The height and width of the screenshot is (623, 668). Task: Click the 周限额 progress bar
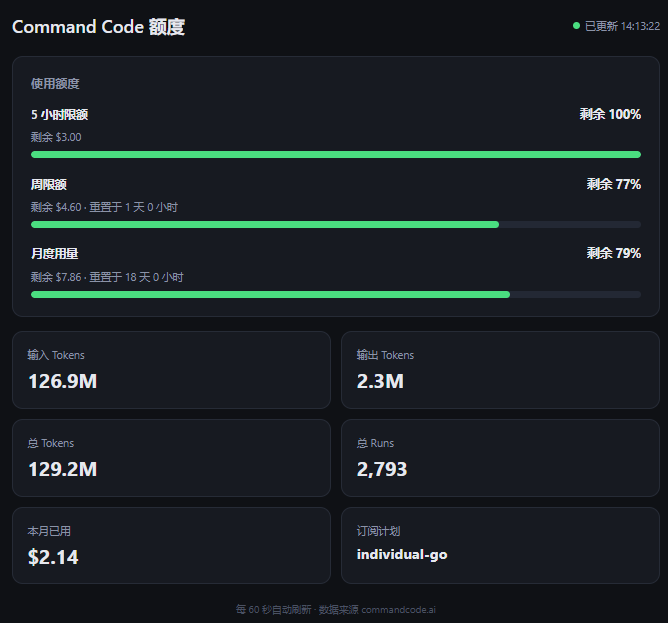(x=336, y=225)
